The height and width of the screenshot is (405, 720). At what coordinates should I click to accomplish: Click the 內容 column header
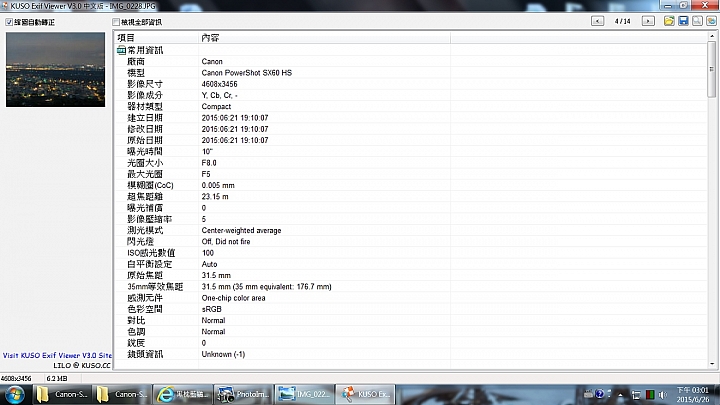pyautogui.click(x=324, y=38)
